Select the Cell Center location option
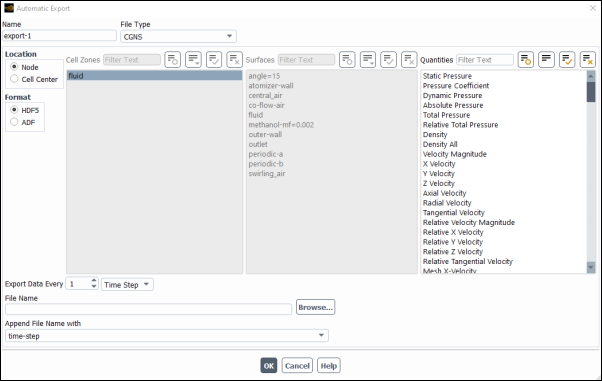Screen dimensions: 602x381 (14, 79)
